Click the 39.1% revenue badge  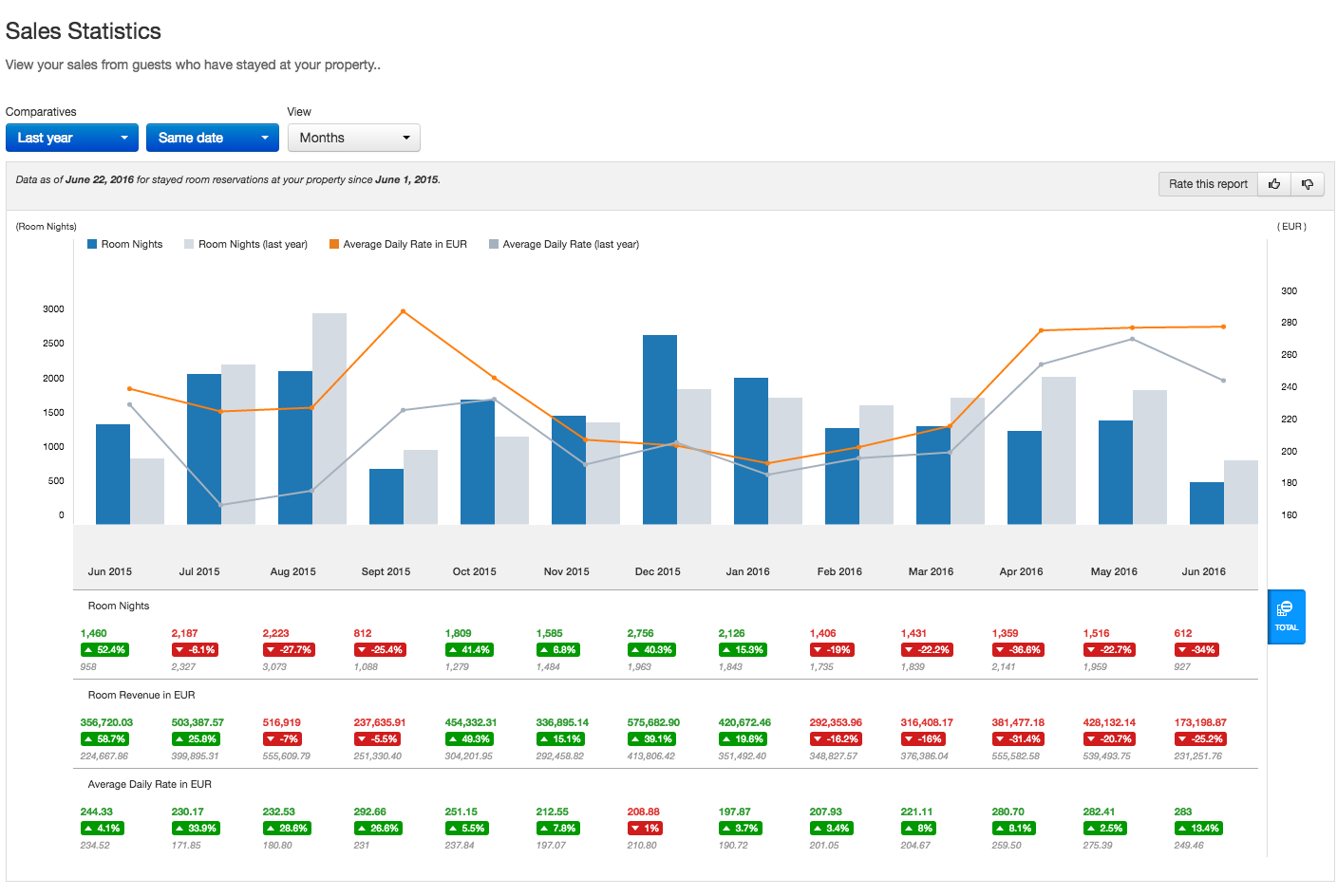pyautogui.click(x=651, y=739)
